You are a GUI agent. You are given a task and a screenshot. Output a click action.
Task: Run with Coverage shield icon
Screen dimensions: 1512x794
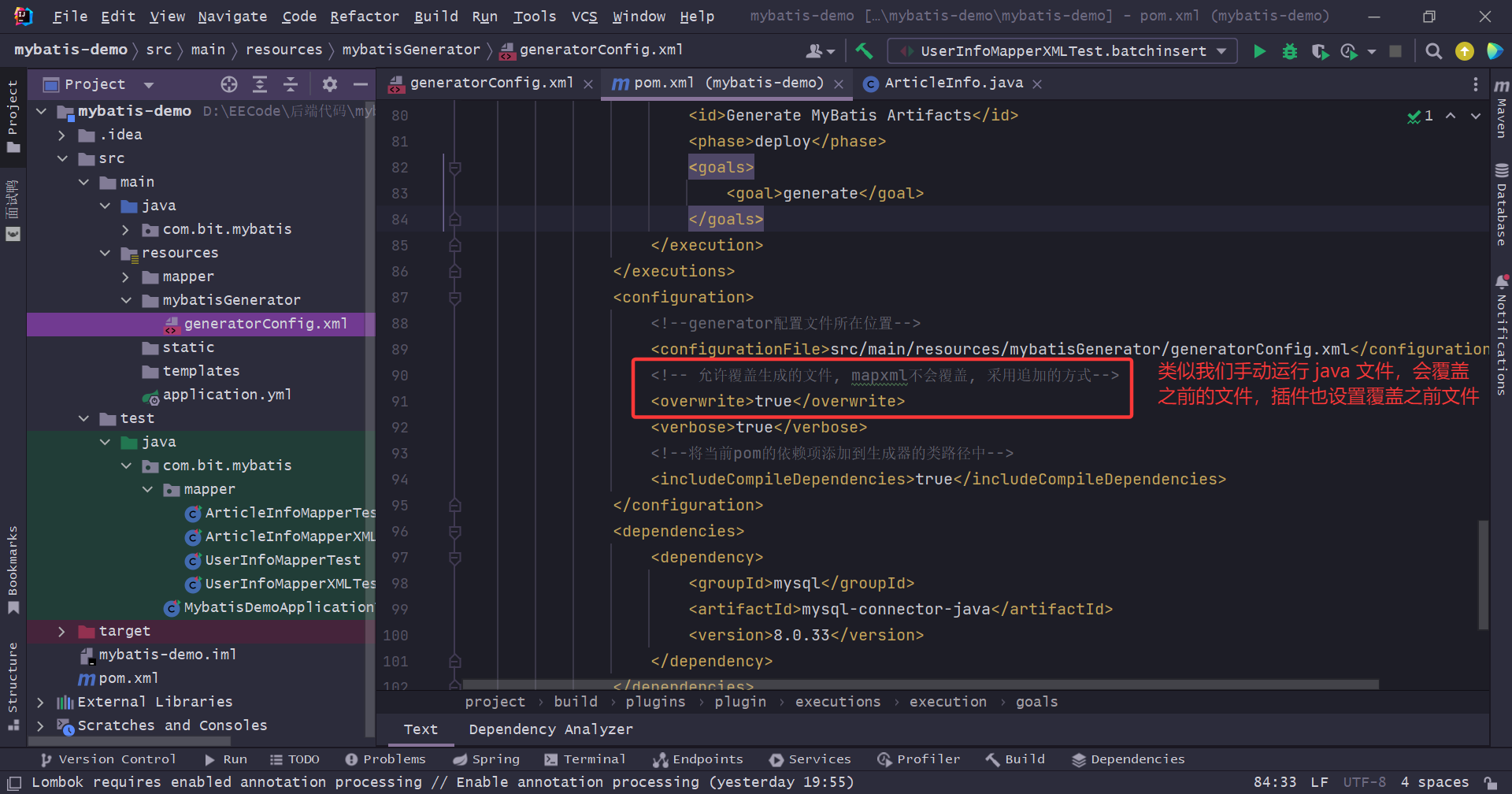coord(1320,51)
